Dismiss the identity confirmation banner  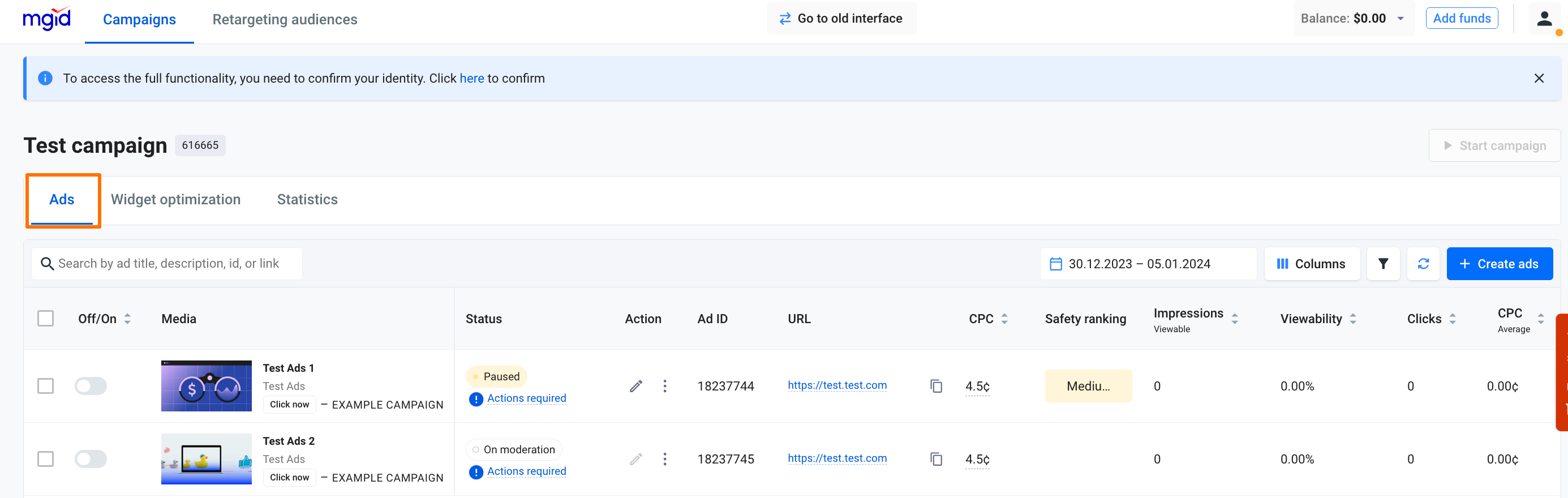point(1538,79)
